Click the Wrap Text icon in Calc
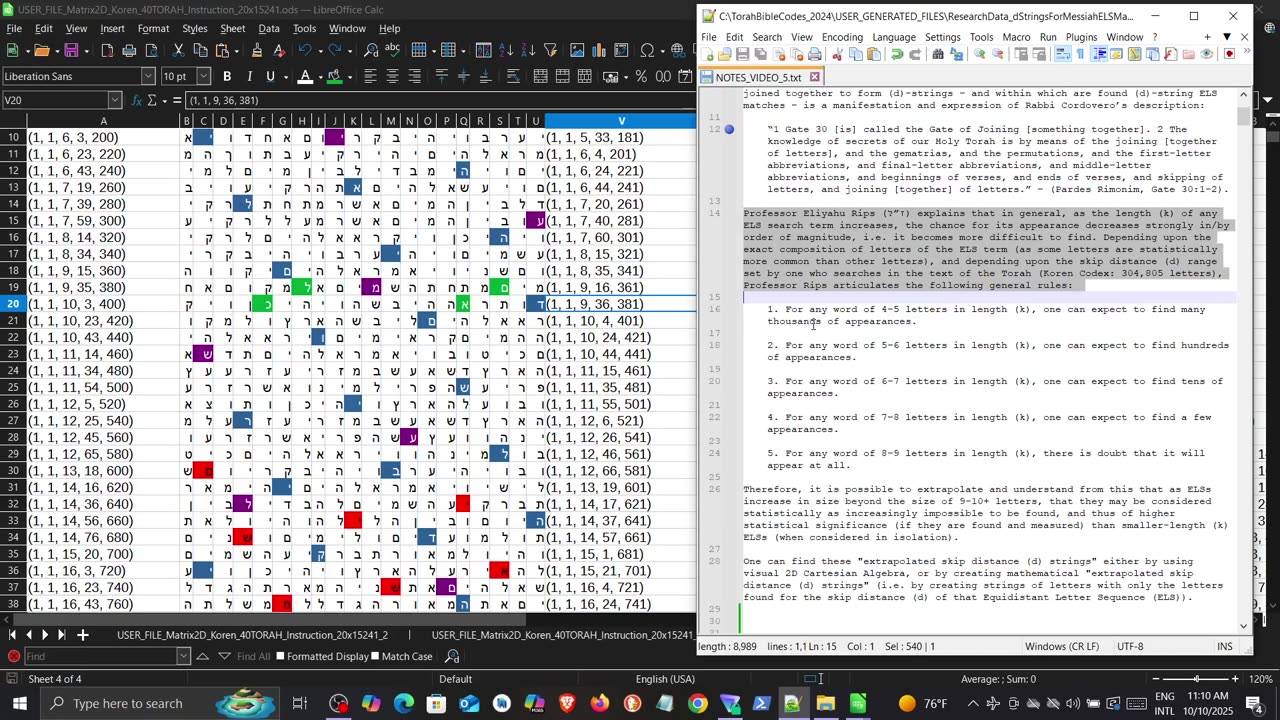Viewport: 1280px width, 720px height. pos(513,76)
